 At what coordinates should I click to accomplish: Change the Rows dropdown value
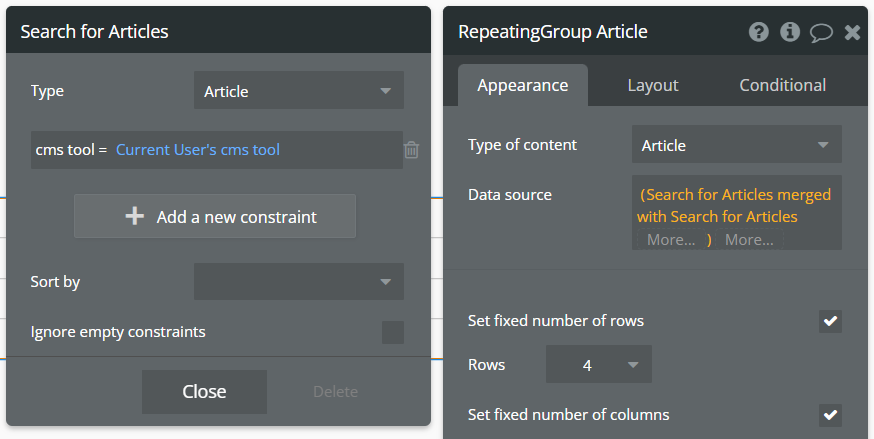(598, 365)
